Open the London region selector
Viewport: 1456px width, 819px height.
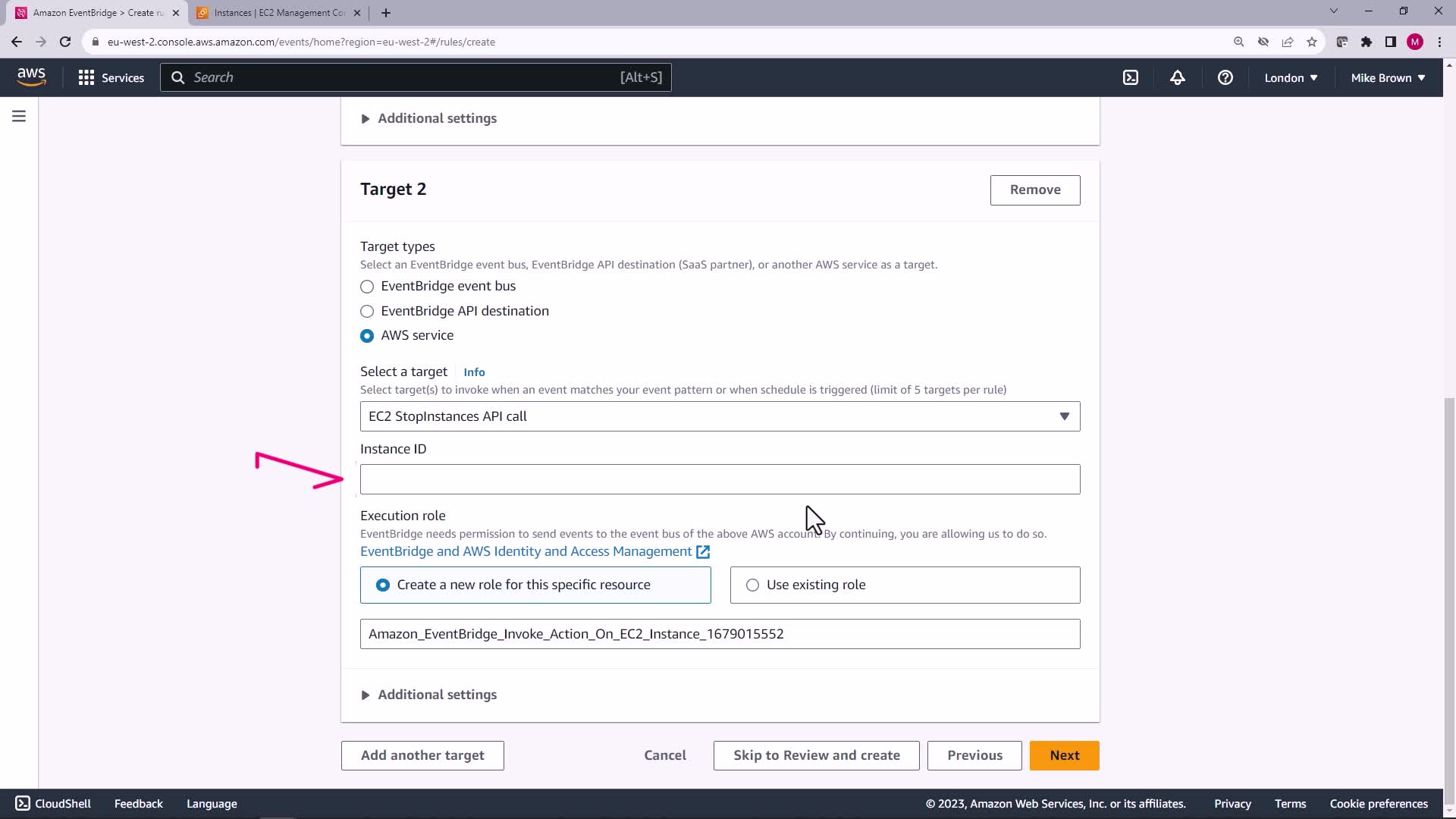tap(1291, 77)
